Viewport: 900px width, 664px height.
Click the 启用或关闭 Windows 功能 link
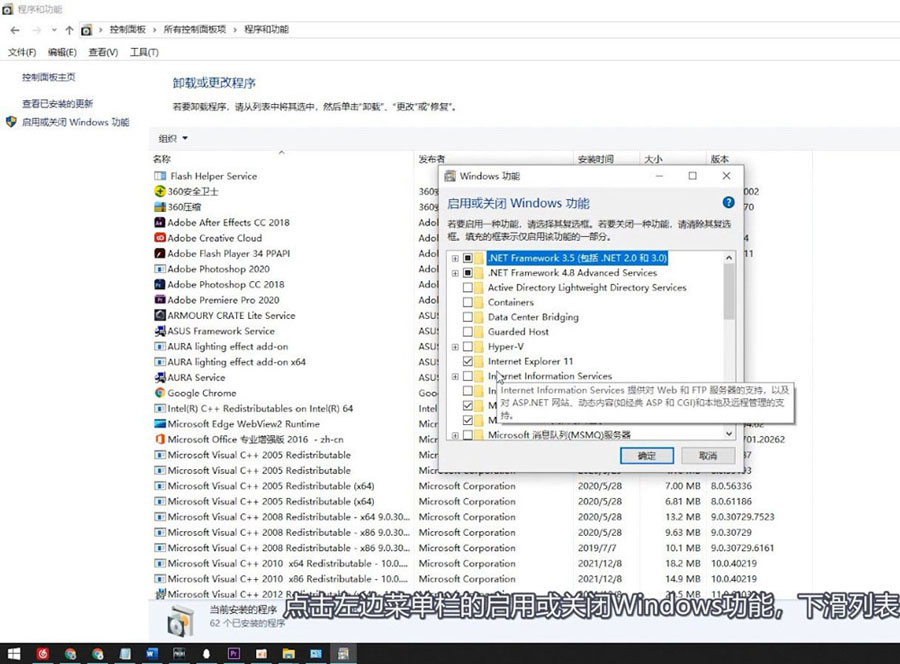pos(76,122)
